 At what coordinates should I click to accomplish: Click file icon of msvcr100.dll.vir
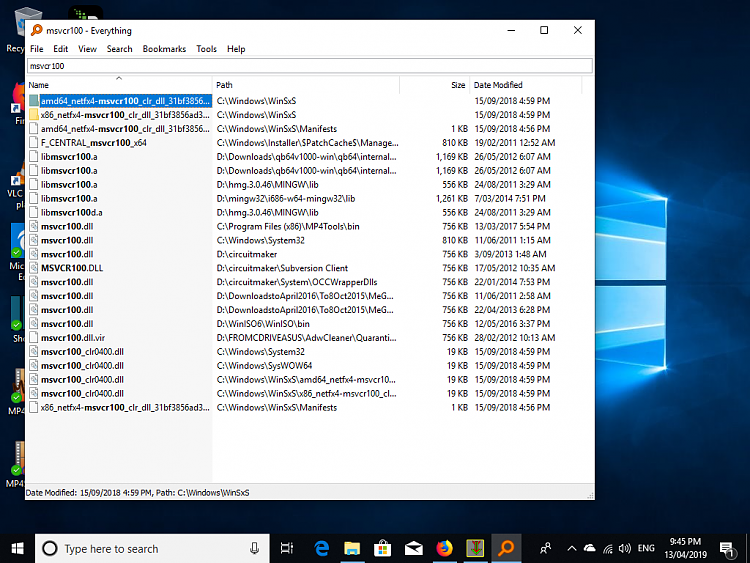click(x=33, y=338)
